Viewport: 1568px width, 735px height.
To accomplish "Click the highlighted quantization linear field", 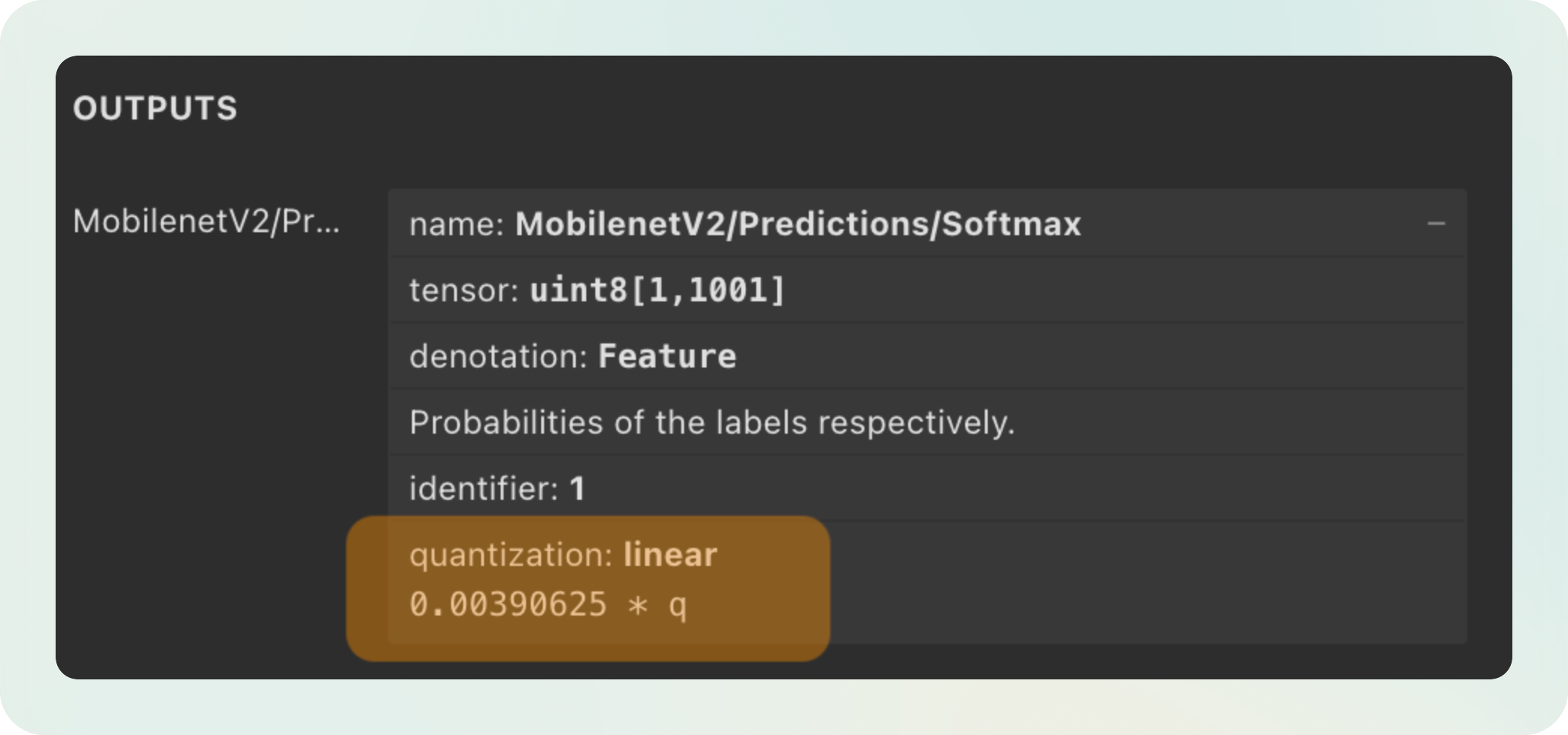I will [563, 555].
